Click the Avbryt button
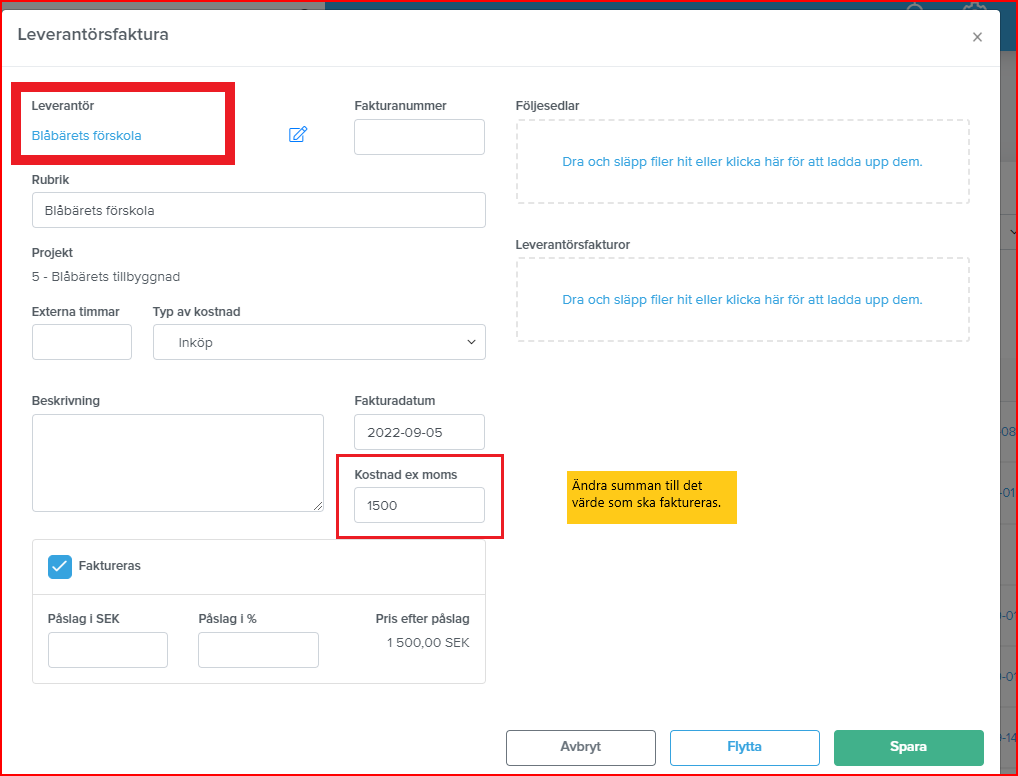 [x=581, y=747]
